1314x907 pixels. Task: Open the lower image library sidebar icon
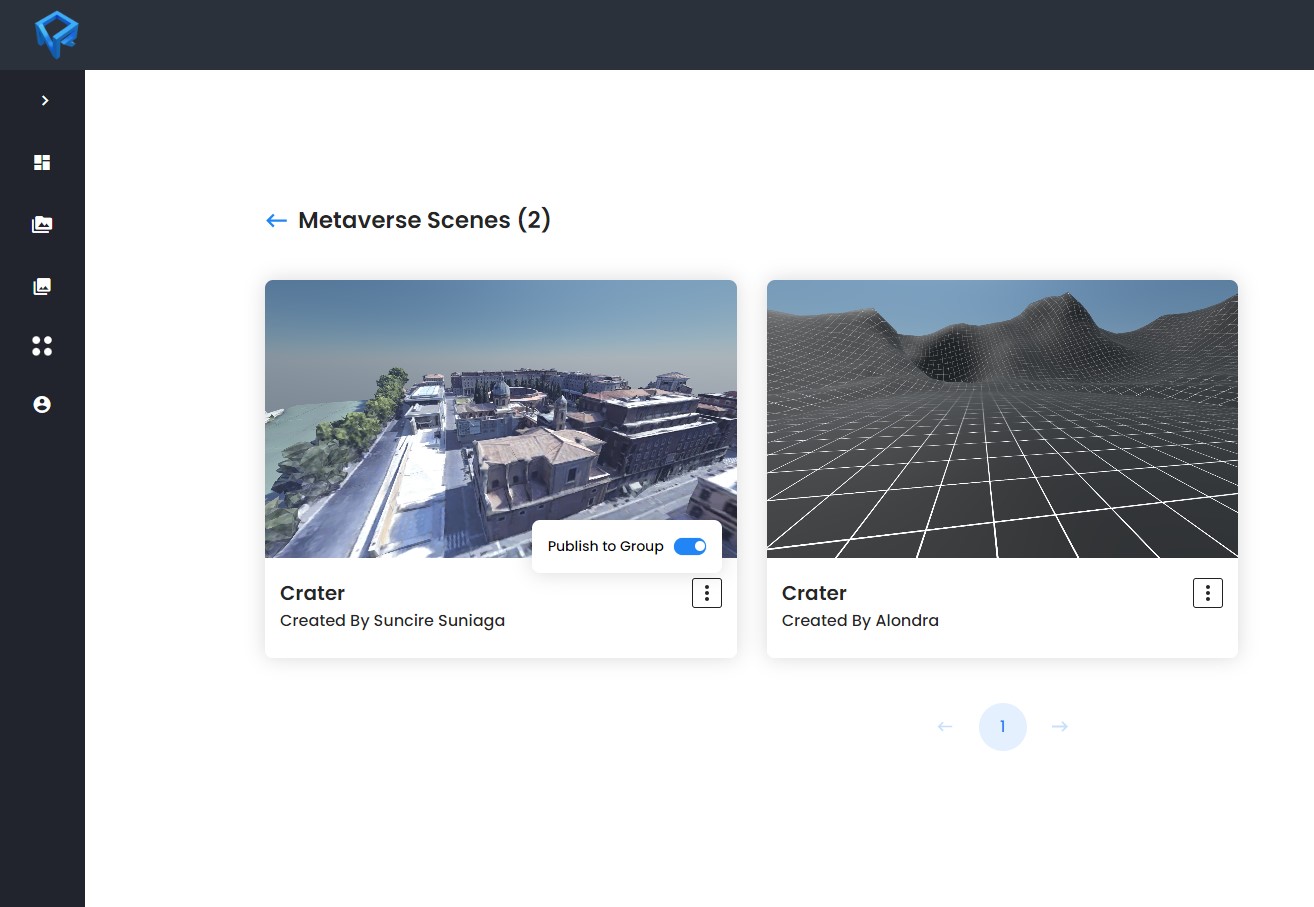42,286
